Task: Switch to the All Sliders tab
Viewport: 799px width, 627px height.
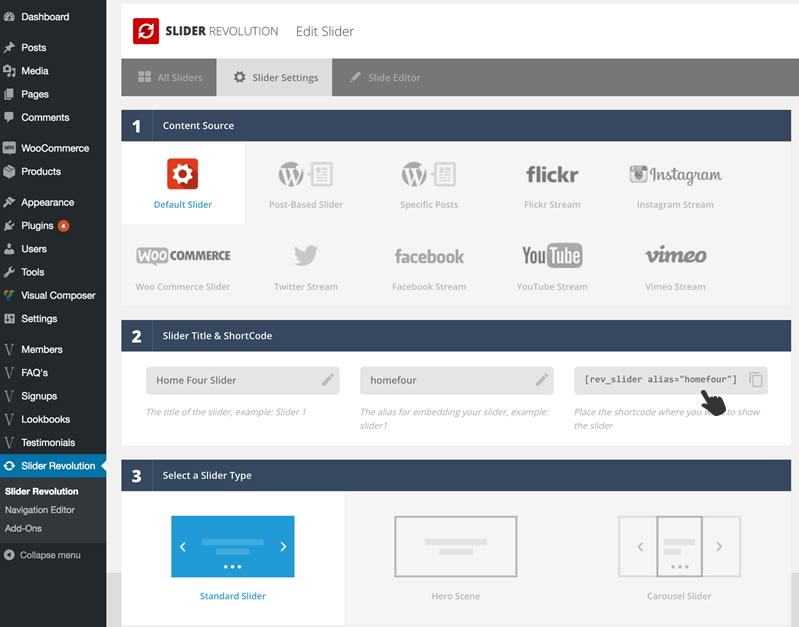Action: click(x=169, y=77)
